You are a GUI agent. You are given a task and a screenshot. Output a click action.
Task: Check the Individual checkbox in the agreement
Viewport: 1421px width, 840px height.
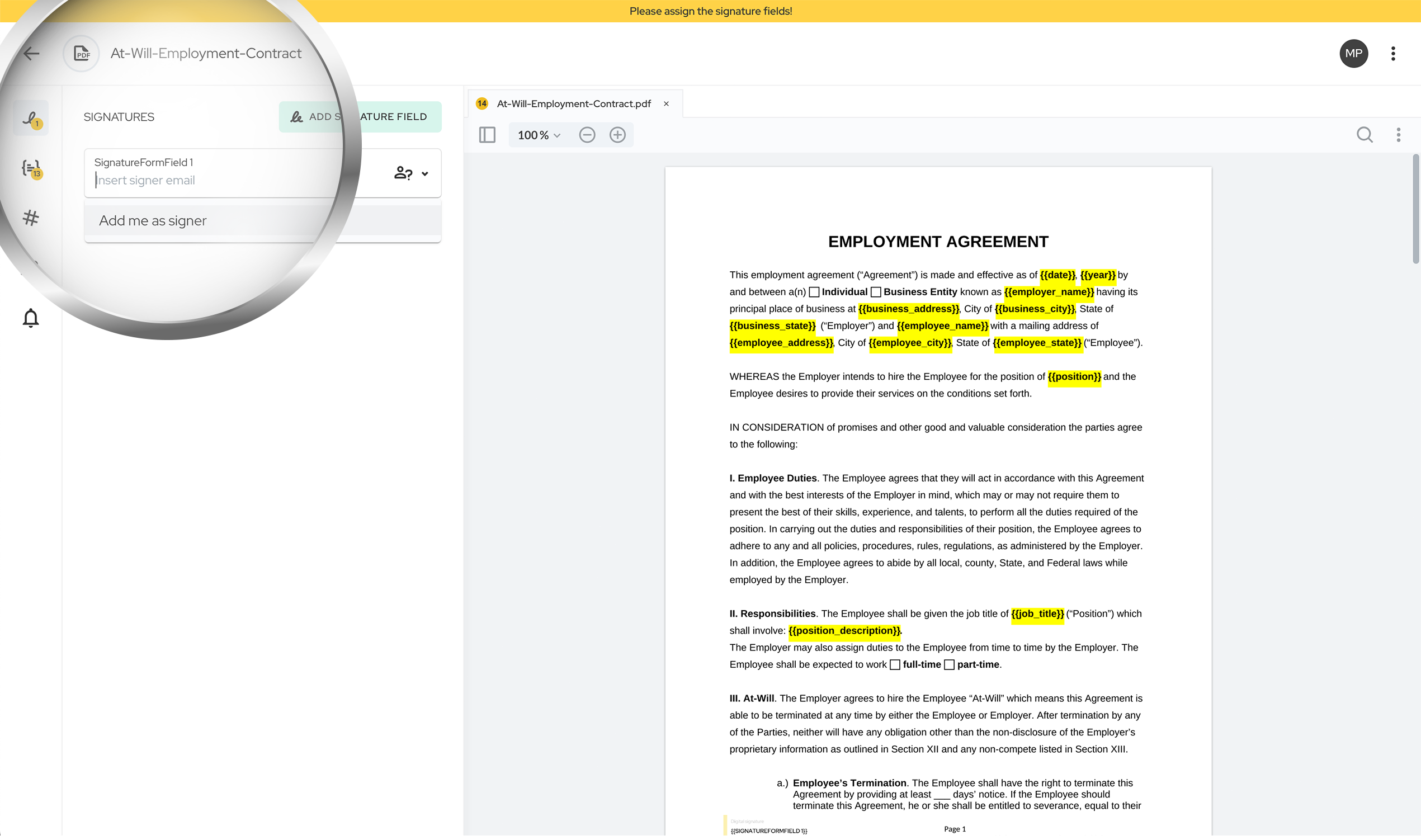pyautogui.click(x=814, y=291)
